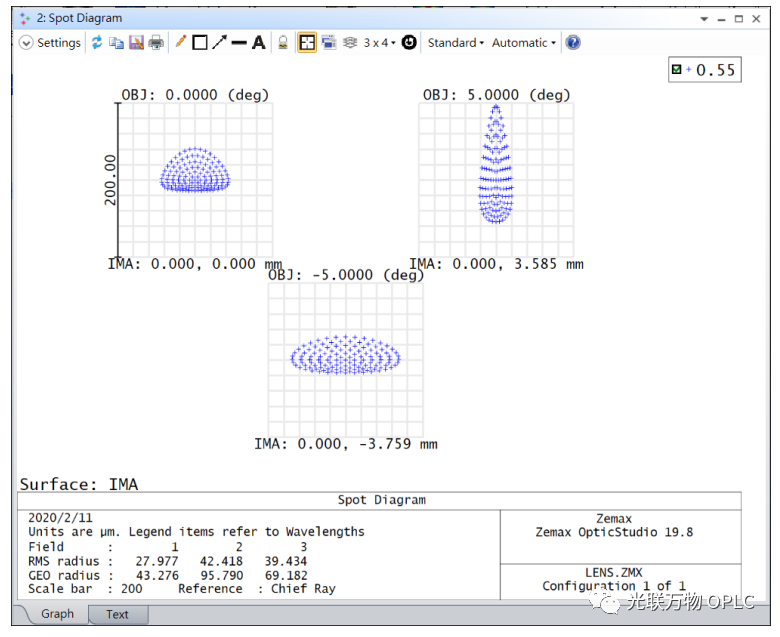Click the Save image icon

coord(136,43)
